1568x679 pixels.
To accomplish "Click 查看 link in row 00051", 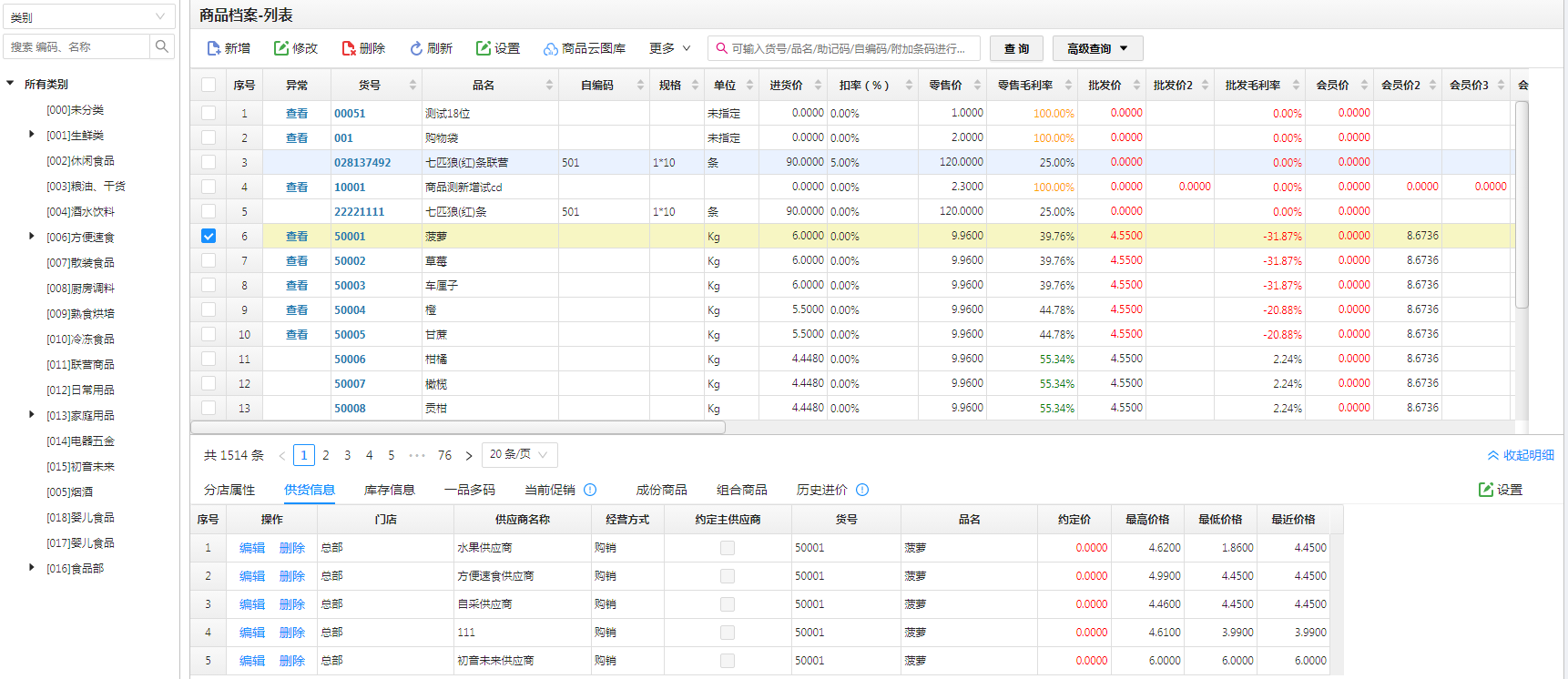I will tap(297, 113).
